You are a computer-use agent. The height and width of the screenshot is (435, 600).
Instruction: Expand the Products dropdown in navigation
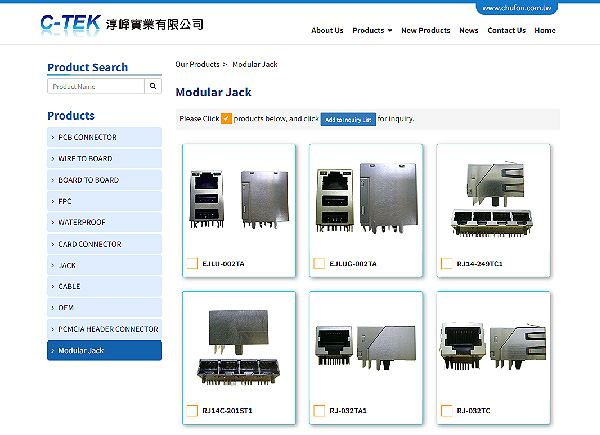pos(372,31)
